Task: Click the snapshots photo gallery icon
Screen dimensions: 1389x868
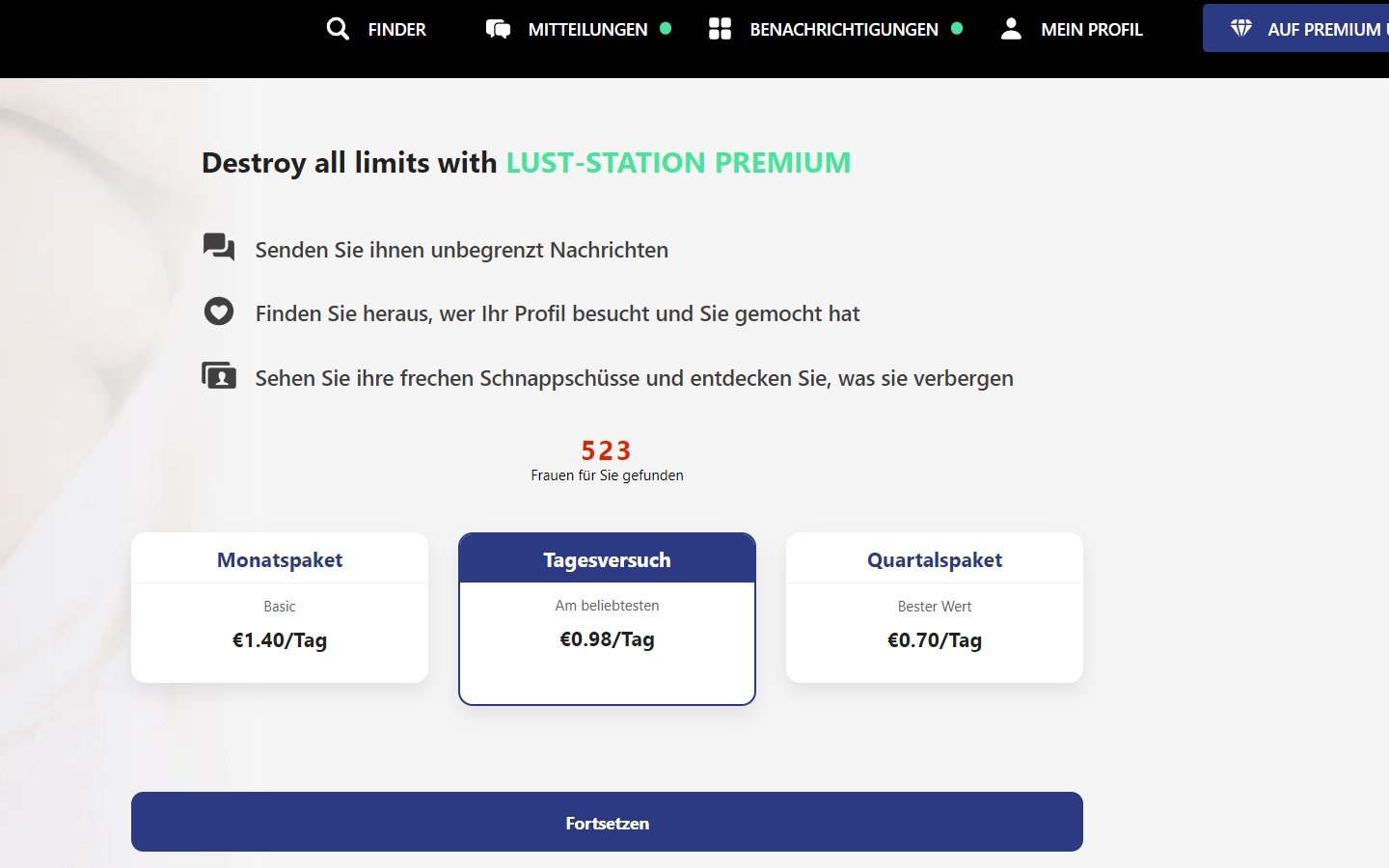Action: pyautogui.click(x=219, y=376)
